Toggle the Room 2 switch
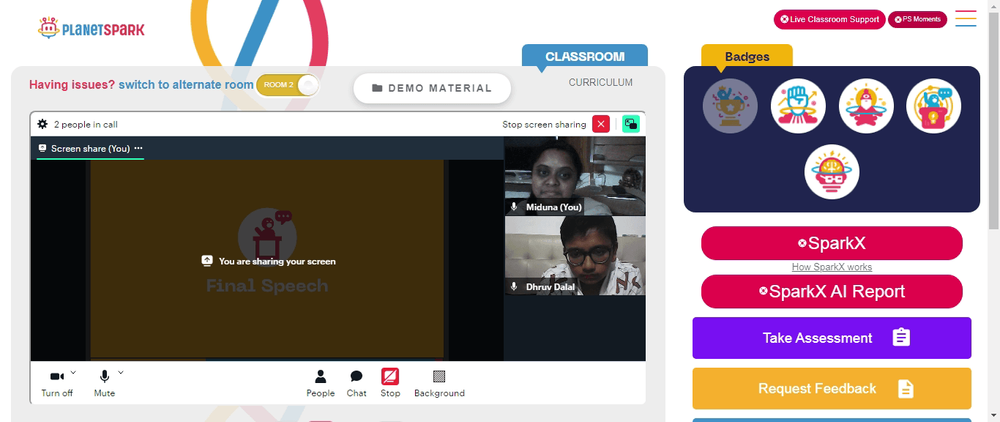The height and width of the screenshot is (422, 1000). coord(287,85)
